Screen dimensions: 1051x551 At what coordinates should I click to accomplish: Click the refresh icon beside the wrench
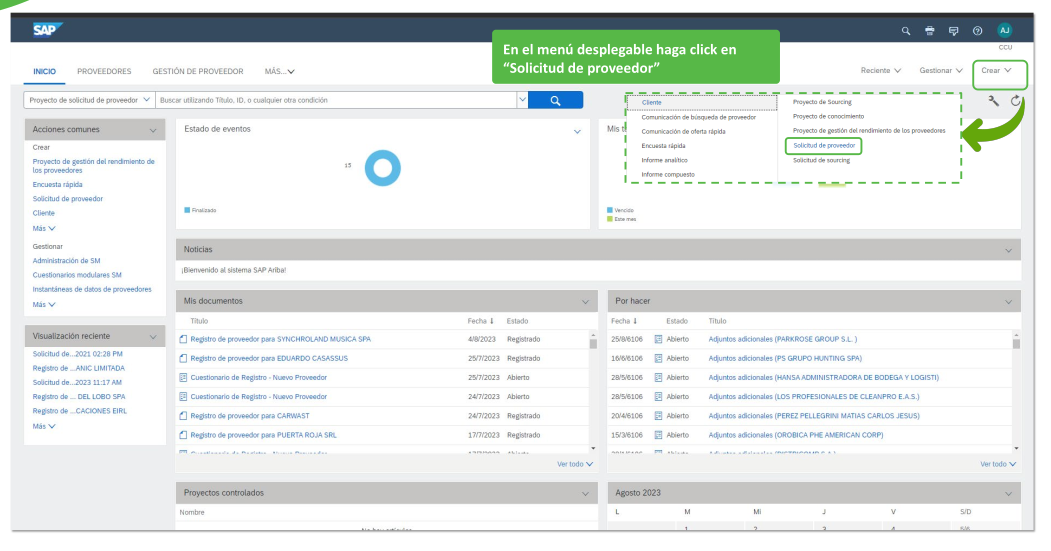tap(1015, 101)
